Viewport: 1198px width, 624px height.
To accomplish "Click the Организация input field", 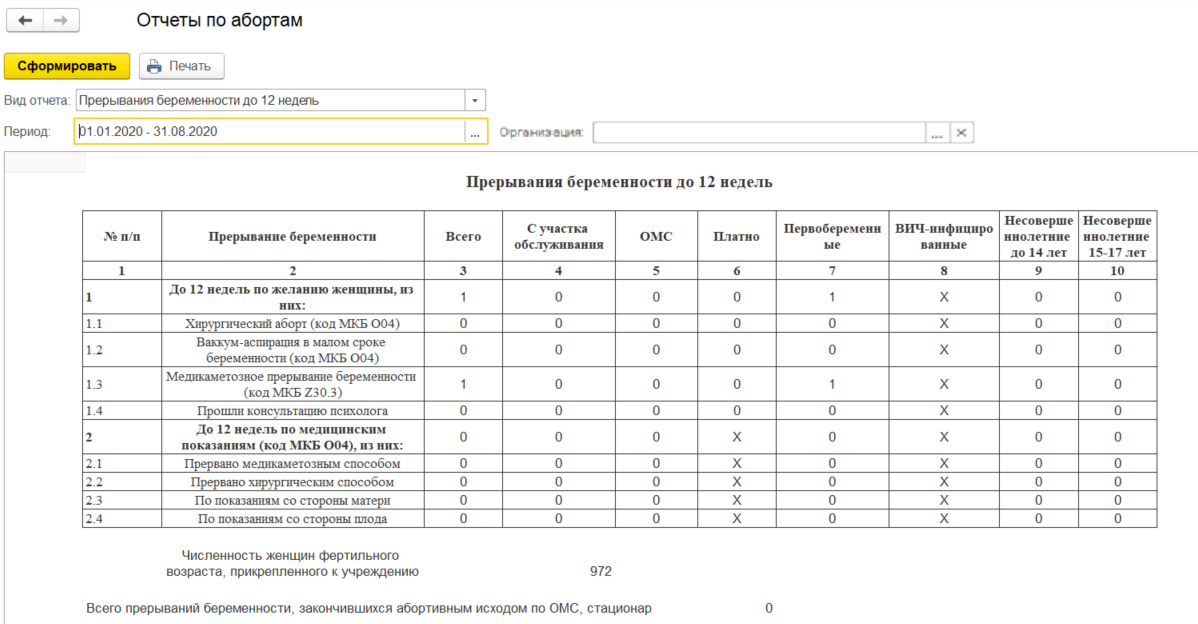I will pos(759,132).
